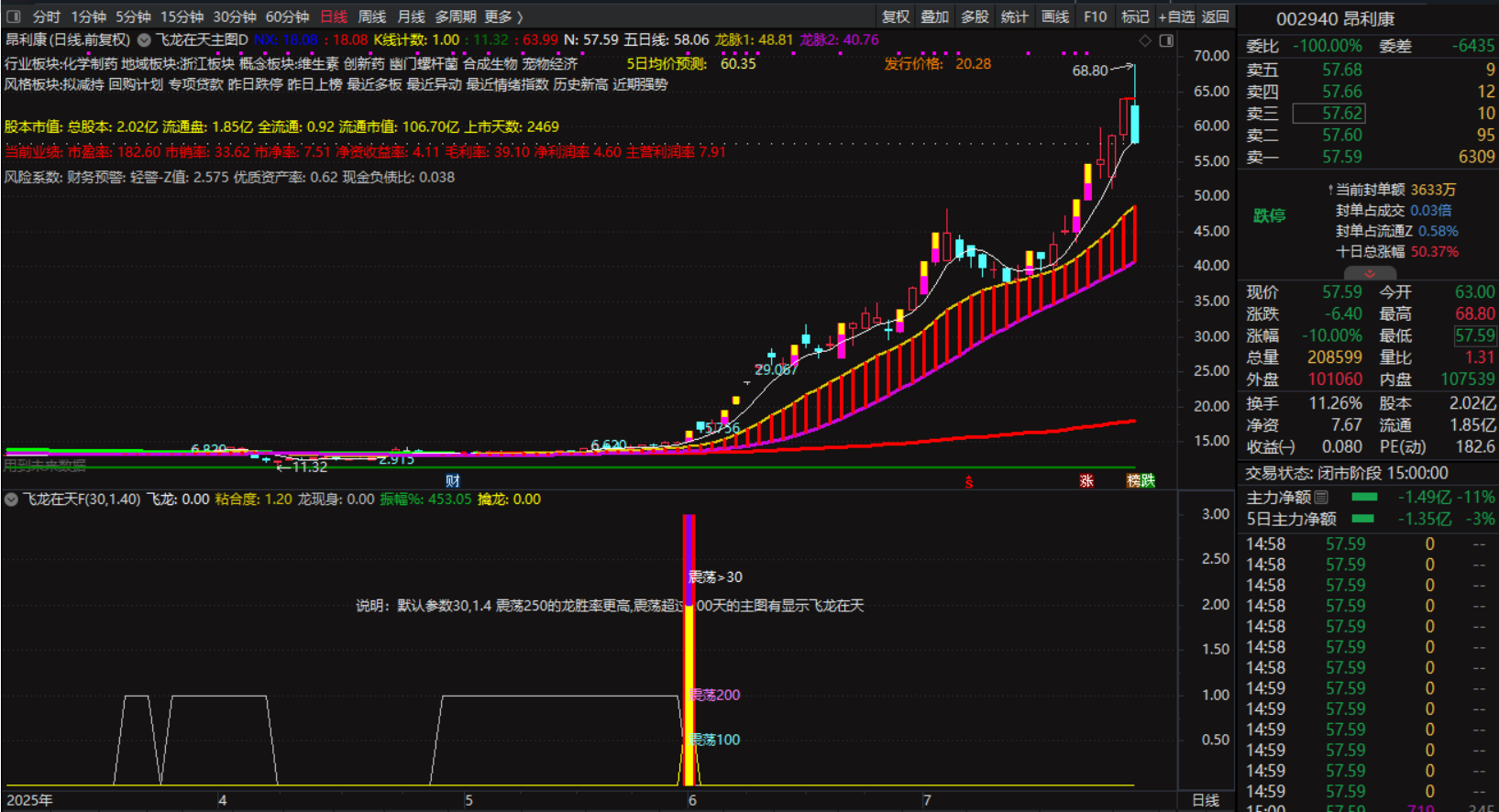Image resolution: width=1499 pixels, height=812 pixels.
Task: Open the 飞龙在天F sub-indicator dropdown
Action: click(x=11, y=499)
